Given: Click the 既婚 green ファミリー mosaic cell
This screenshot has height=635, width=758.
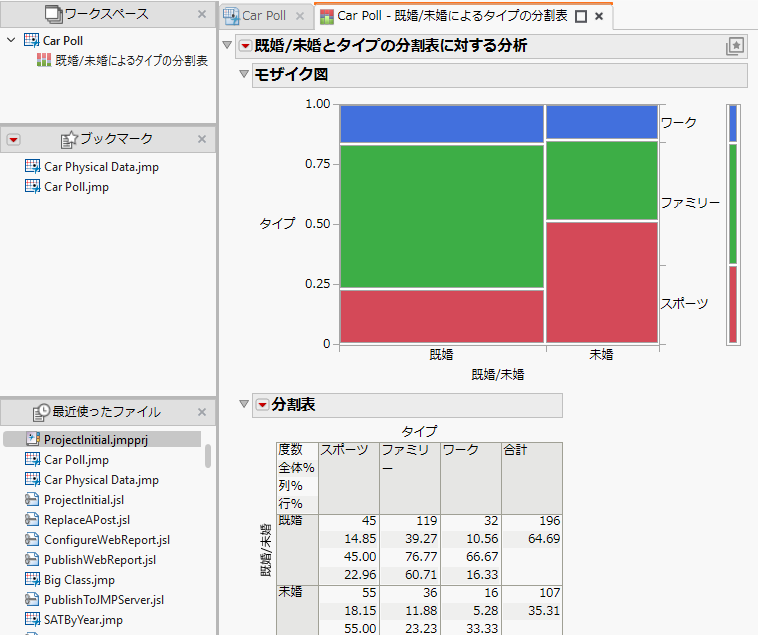Looking at the screenshot, I should click(x=442, y=216).
